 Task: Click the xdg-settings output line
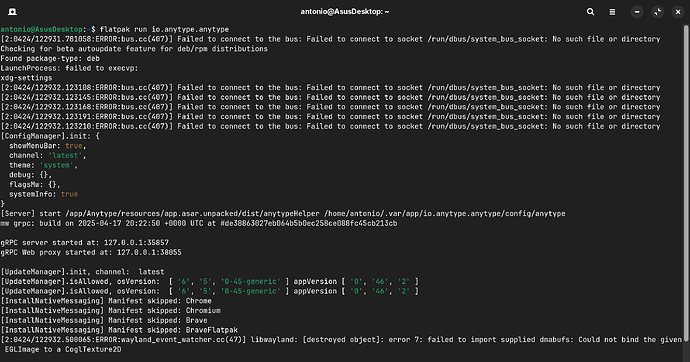click(26, 78)
